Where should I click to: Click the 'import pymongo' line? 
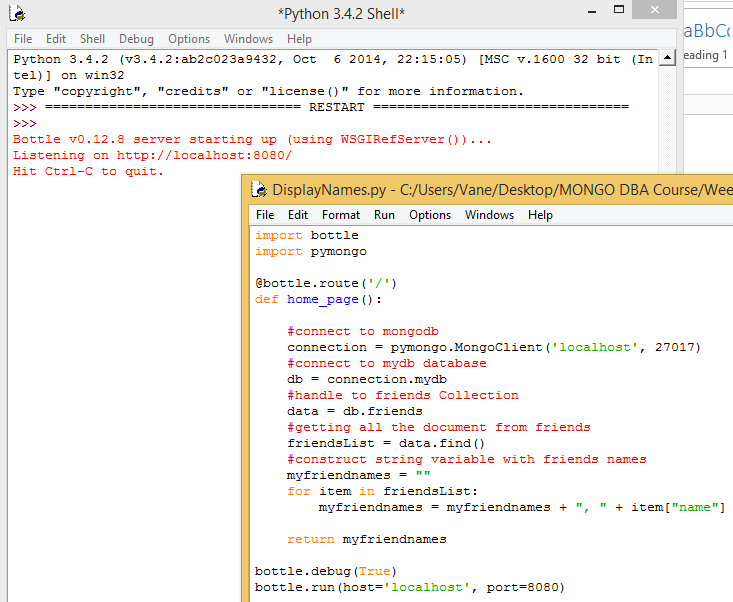pyautogui.click(x=311, y=251)
